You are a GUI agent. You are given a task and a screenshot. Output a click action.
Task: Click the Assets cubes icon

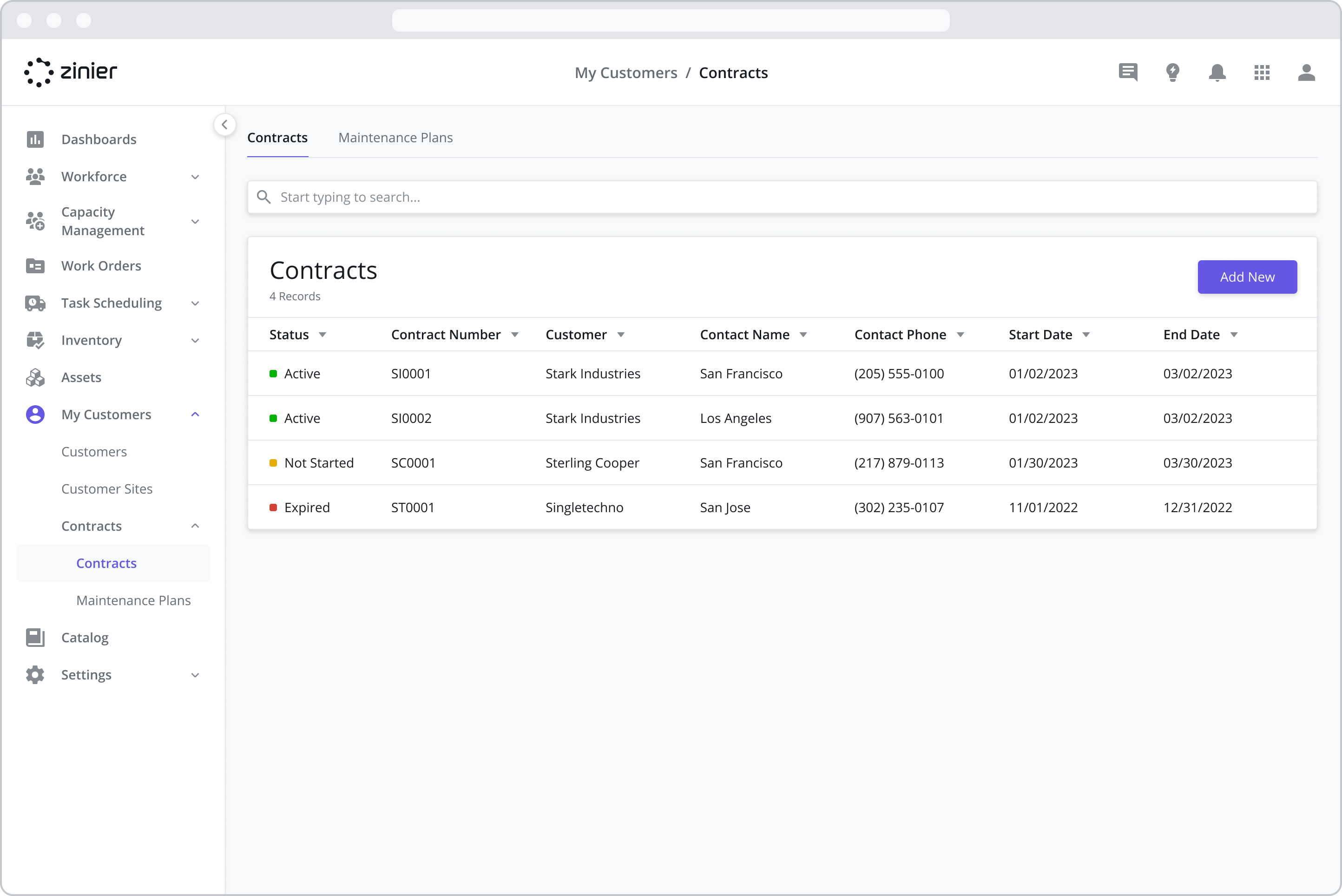point(35,377)
